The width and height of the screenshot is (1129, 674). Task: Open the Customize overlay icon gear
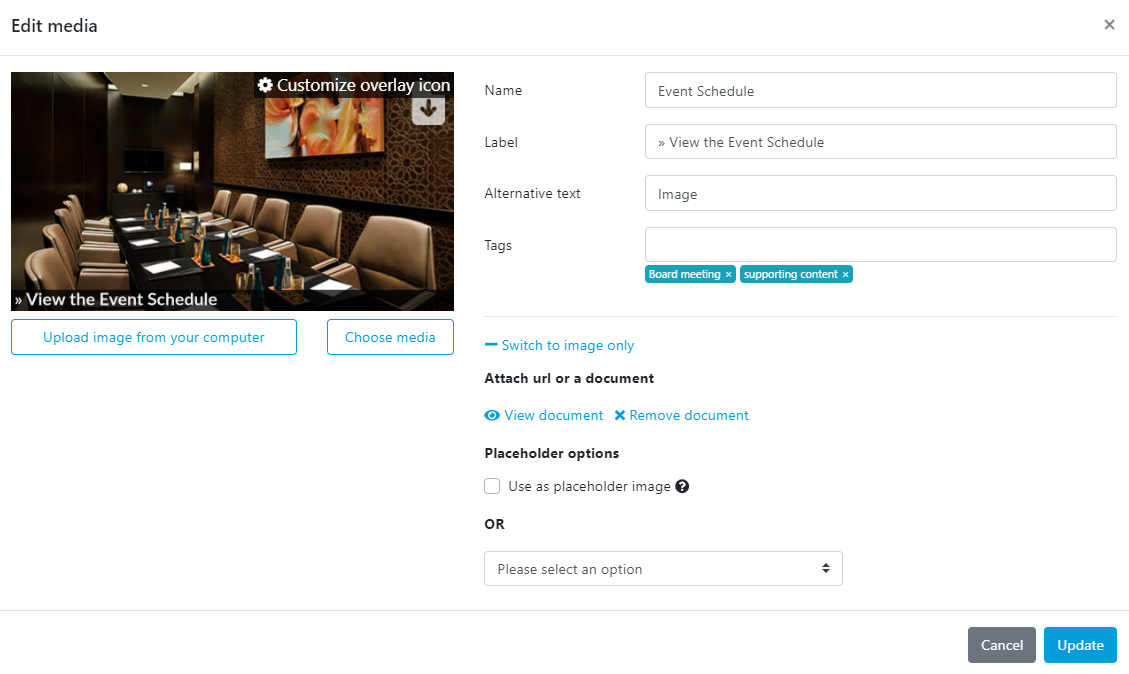coord(265,85)
